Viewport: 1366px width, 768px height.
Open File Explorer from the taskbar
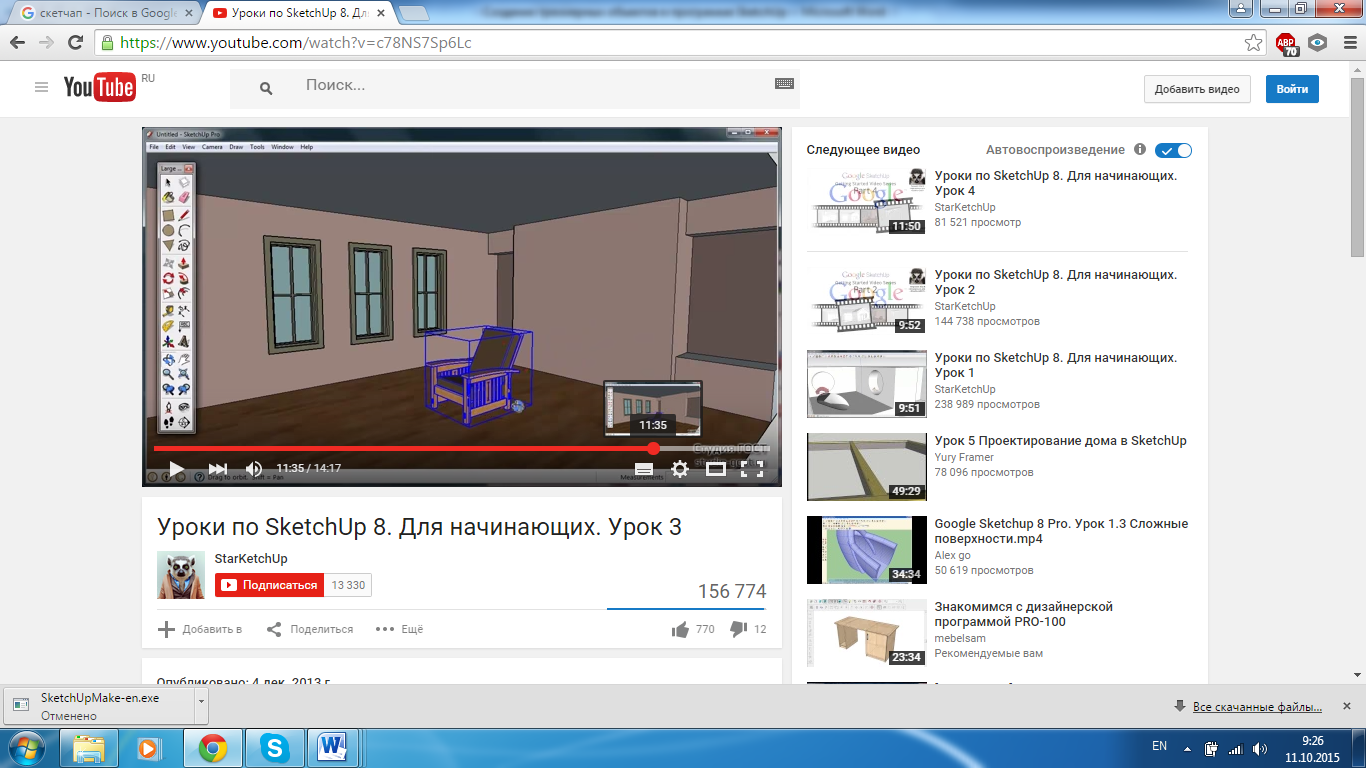(89, 748)
